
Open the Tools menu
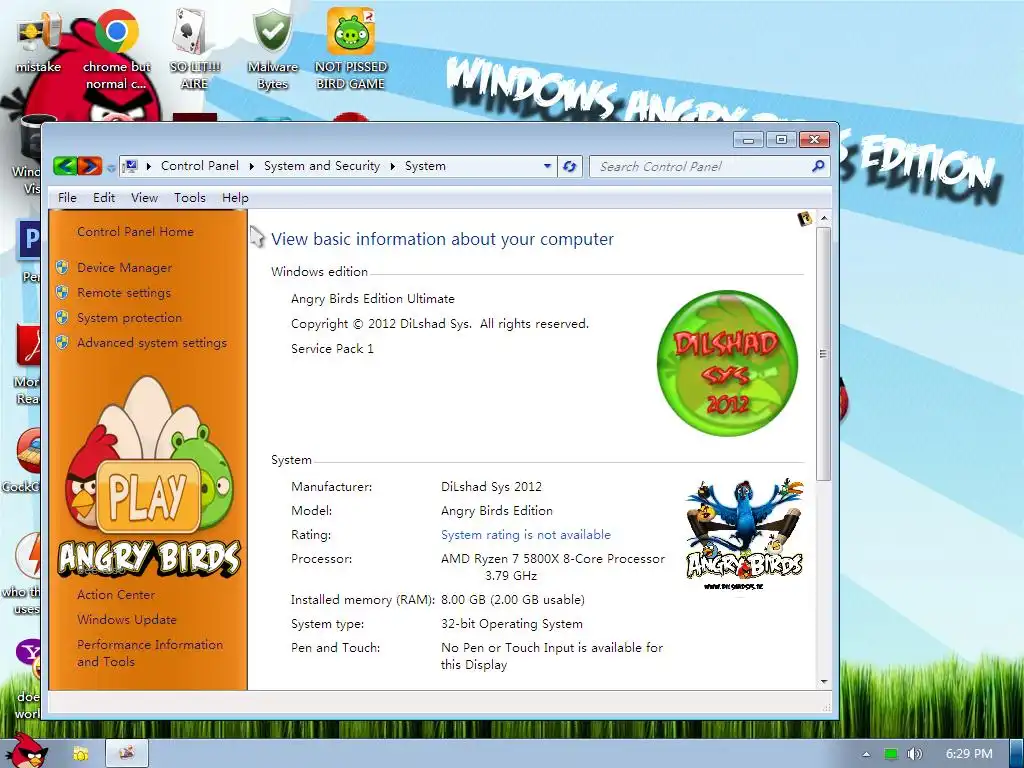[x=190, y=198]
